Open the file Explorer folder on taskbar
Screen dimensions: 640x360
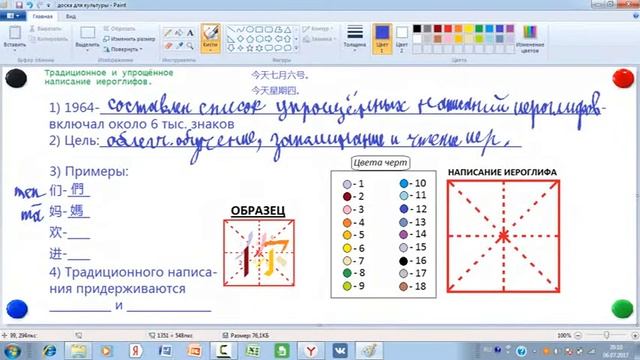78,351
